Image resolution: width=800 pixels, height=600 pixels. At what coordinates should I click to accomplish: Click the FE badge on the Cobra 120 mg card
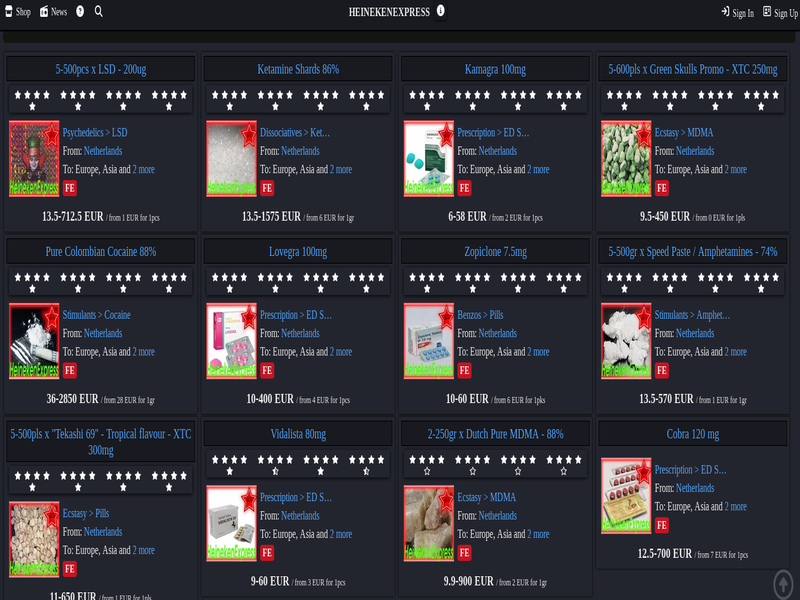coord(662,525)
